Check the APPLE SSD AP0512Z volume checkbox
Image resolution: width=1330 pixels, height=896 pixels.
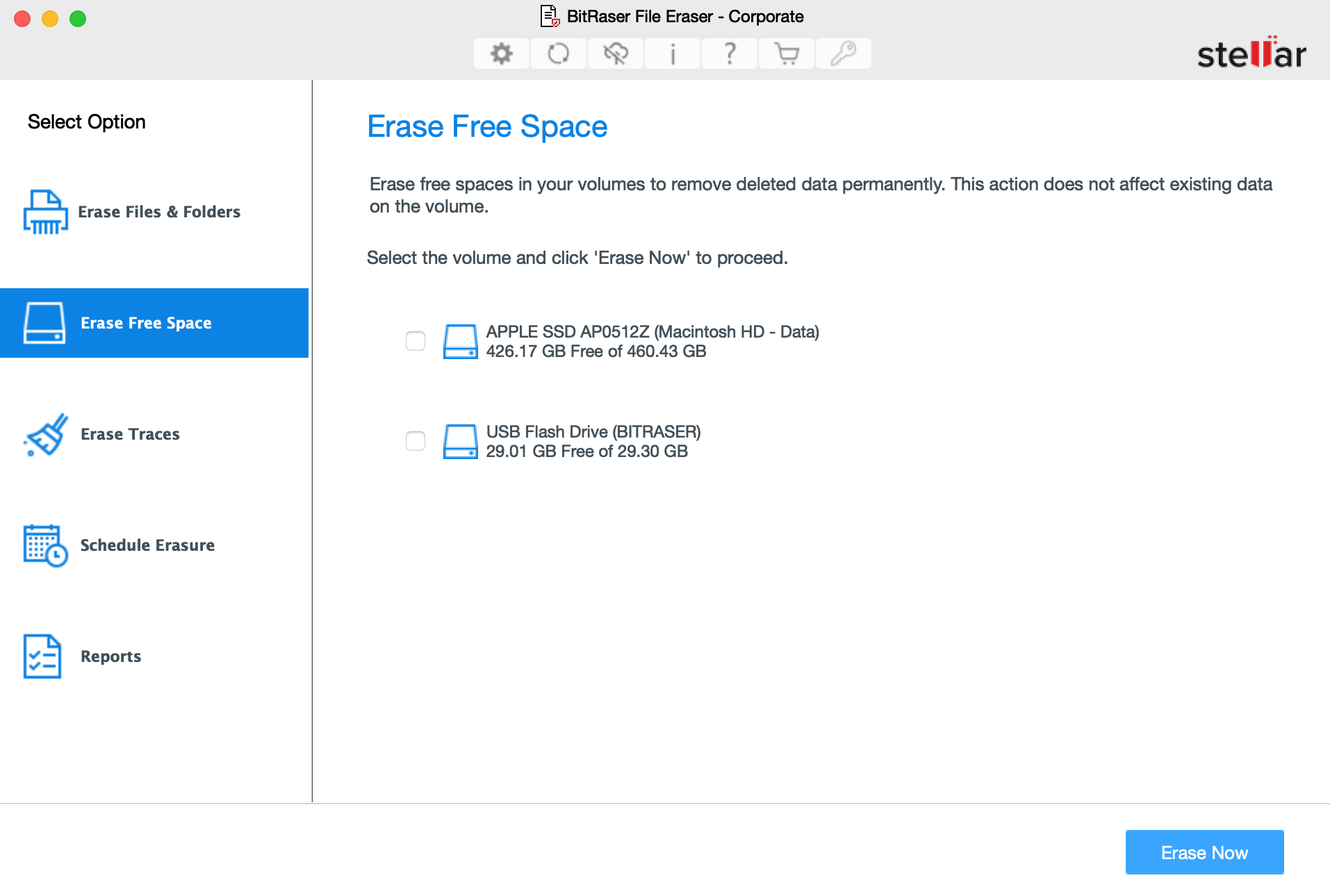[x=416, y=341]
